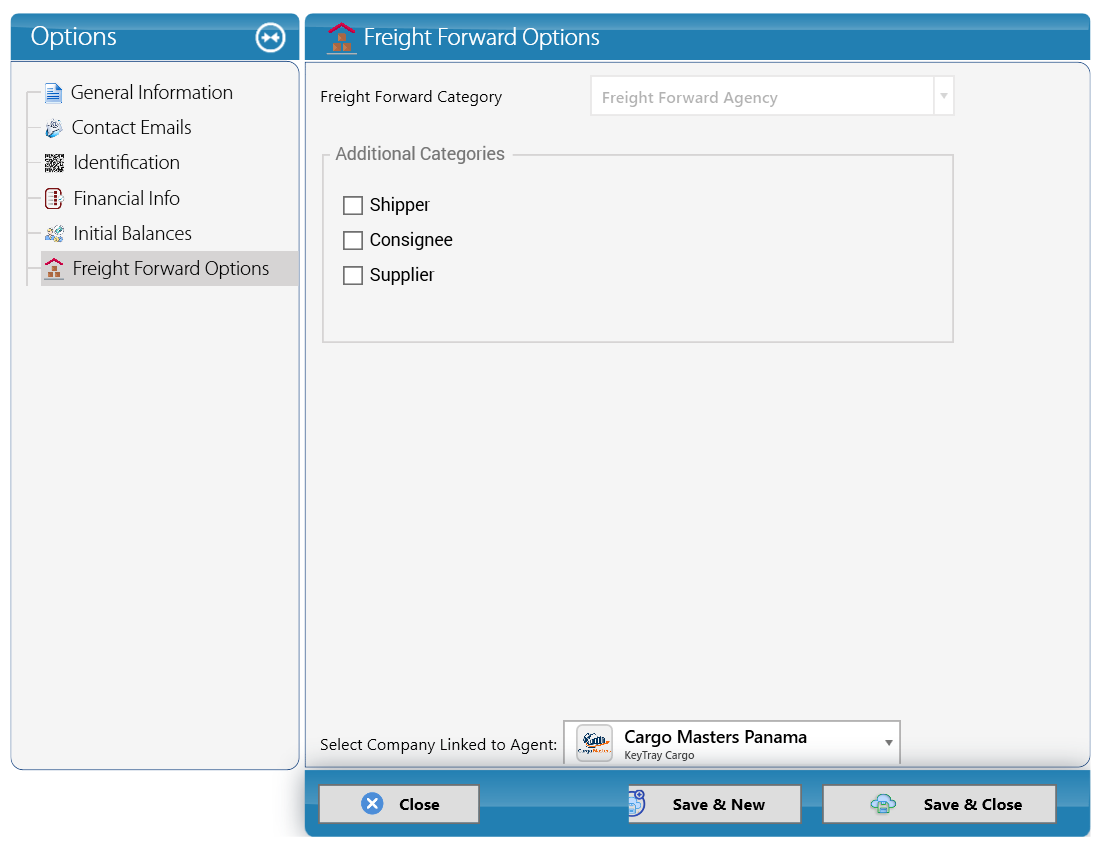Tick the Consignee checkbox
The width and height of the screenshot is (1110, 850).
tap(353, 241)
